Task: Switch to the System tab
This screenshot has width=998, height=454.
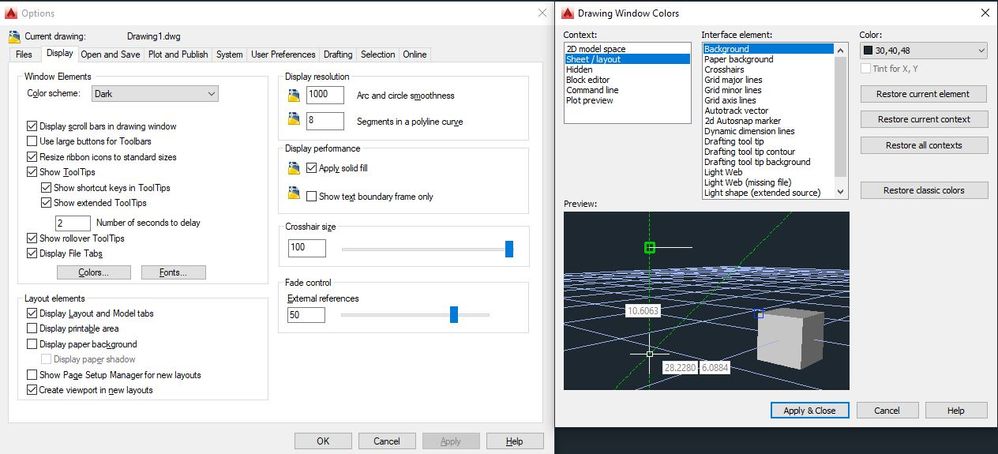Action: 229,55
